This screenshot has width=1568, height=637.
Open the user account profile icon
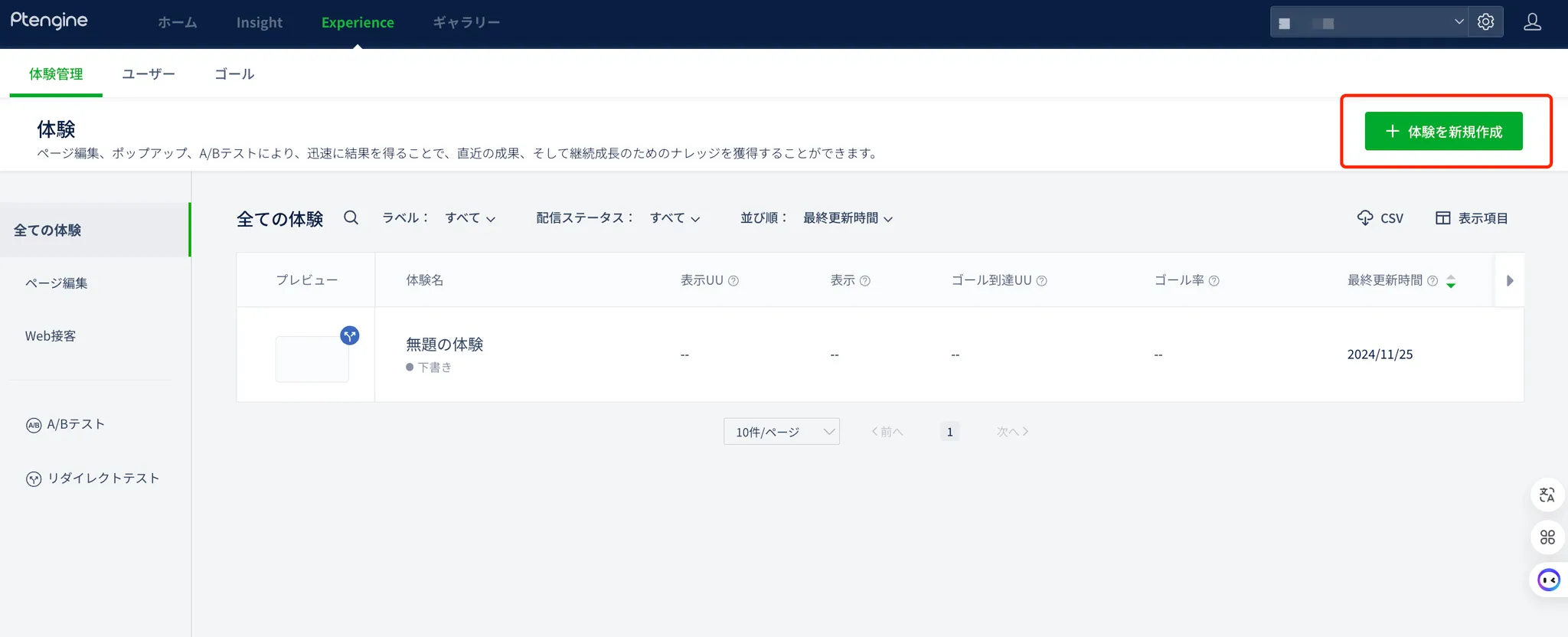(1532, 22)
